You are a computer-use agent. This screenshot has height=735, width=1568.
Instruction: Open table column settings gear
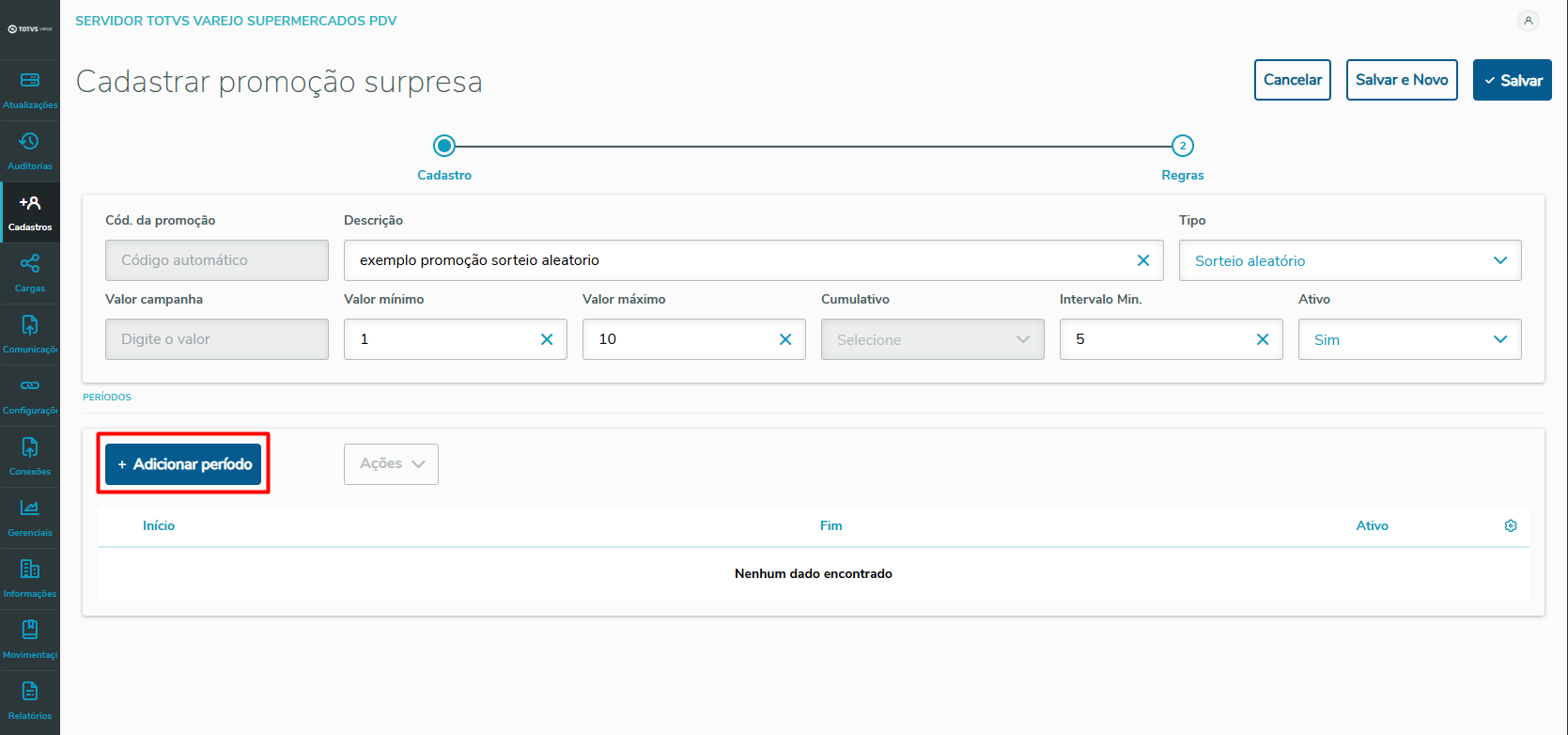[1511, 526]
